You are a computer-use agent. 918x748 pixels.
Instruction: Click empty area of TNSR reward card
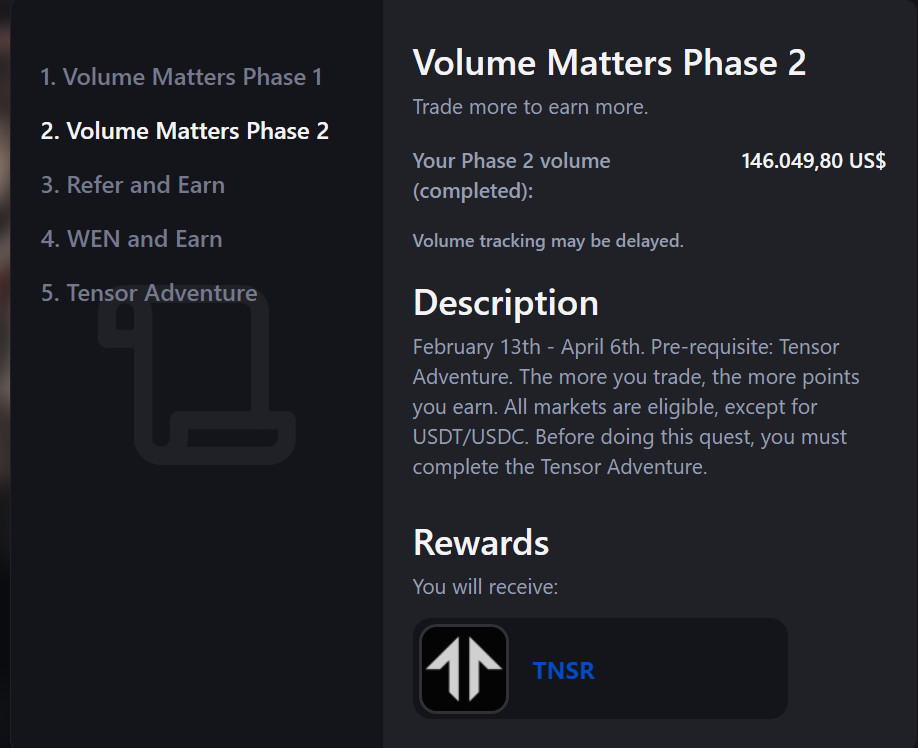coord(700,668)
